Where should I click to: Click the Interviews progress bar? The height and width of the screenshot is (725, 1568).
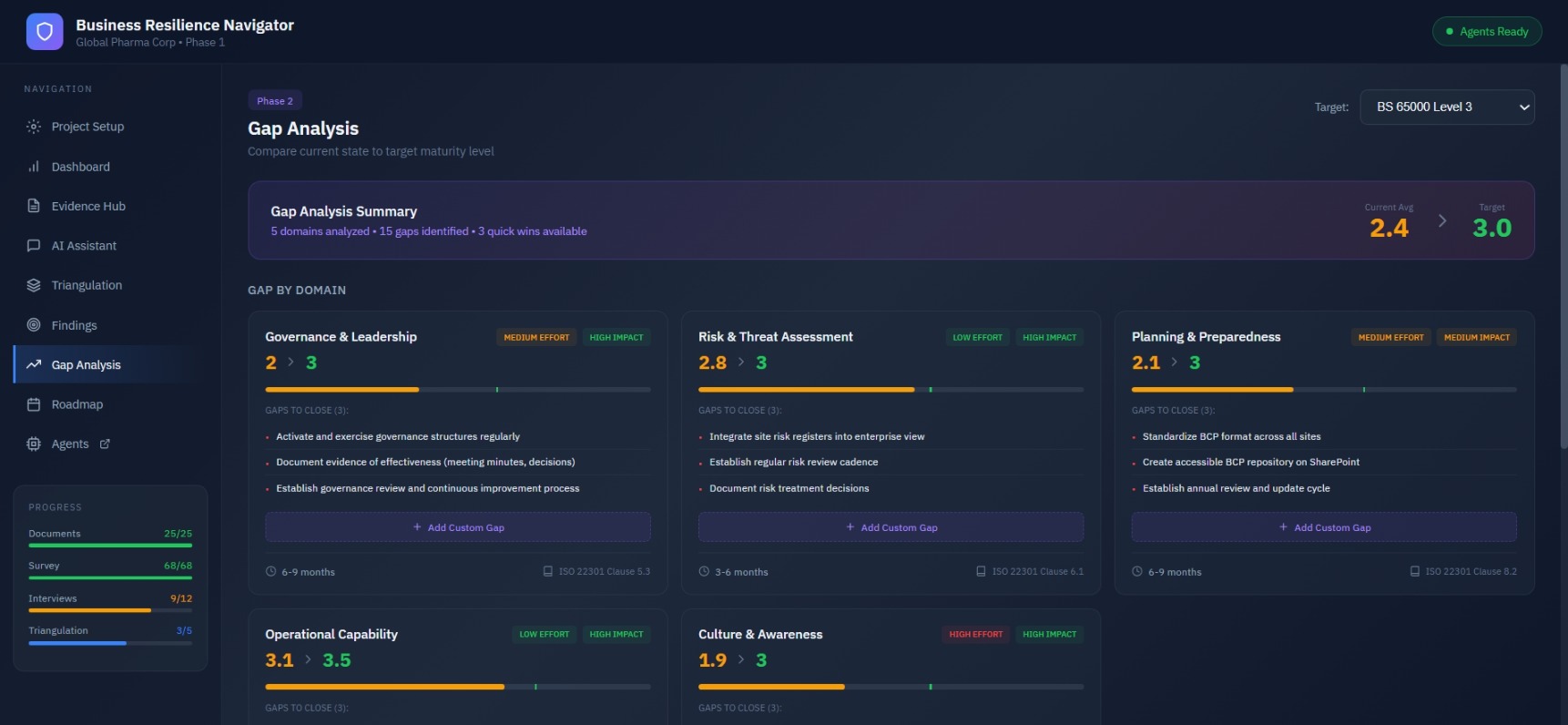point(110,610)
